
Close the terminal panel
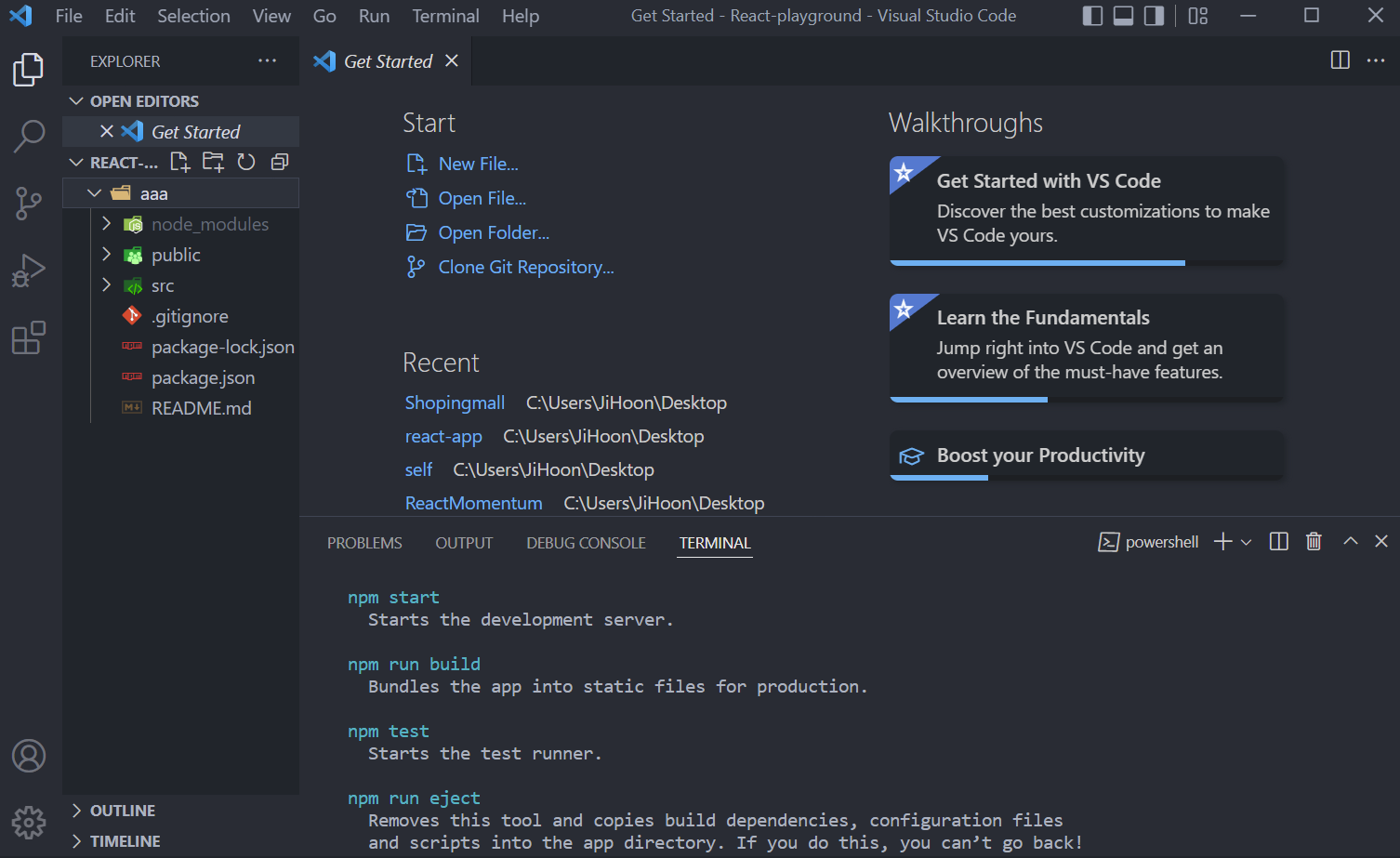[x=1381, y=541]
